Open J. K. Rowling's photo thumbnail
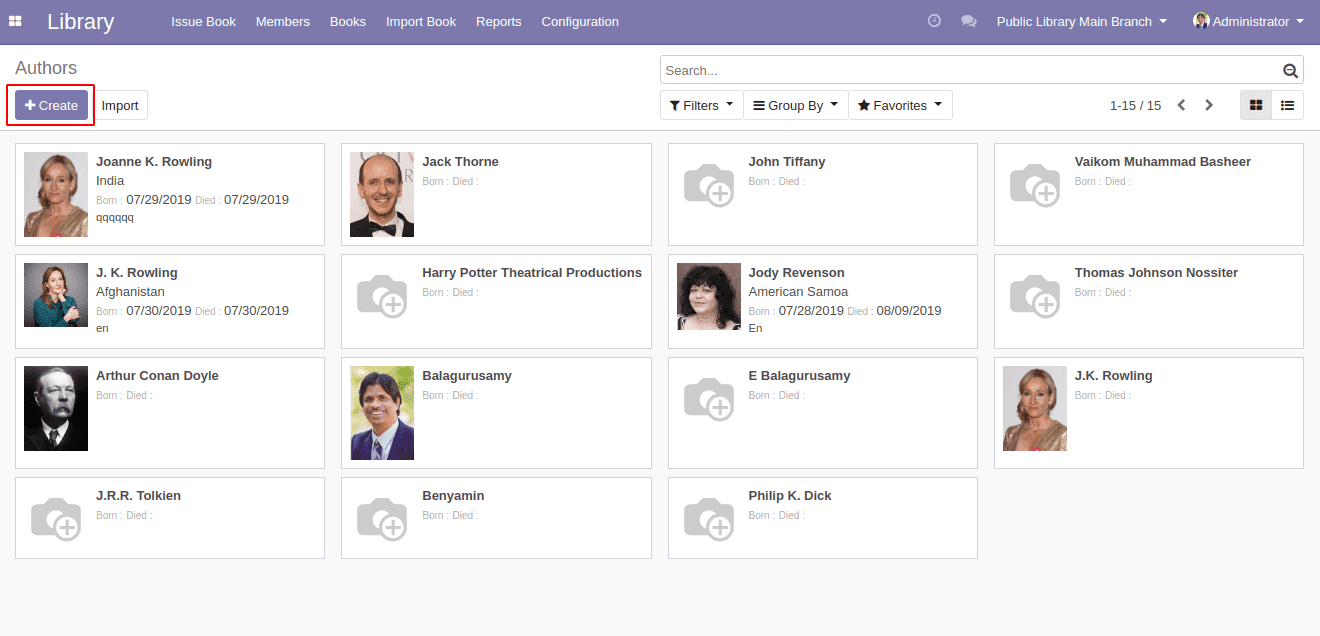 tap(56, 295)
